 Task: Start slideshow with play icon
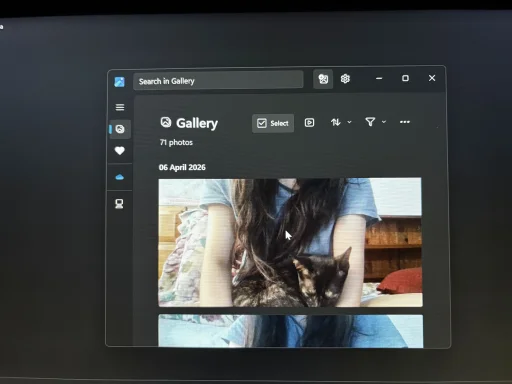(309, 123)
